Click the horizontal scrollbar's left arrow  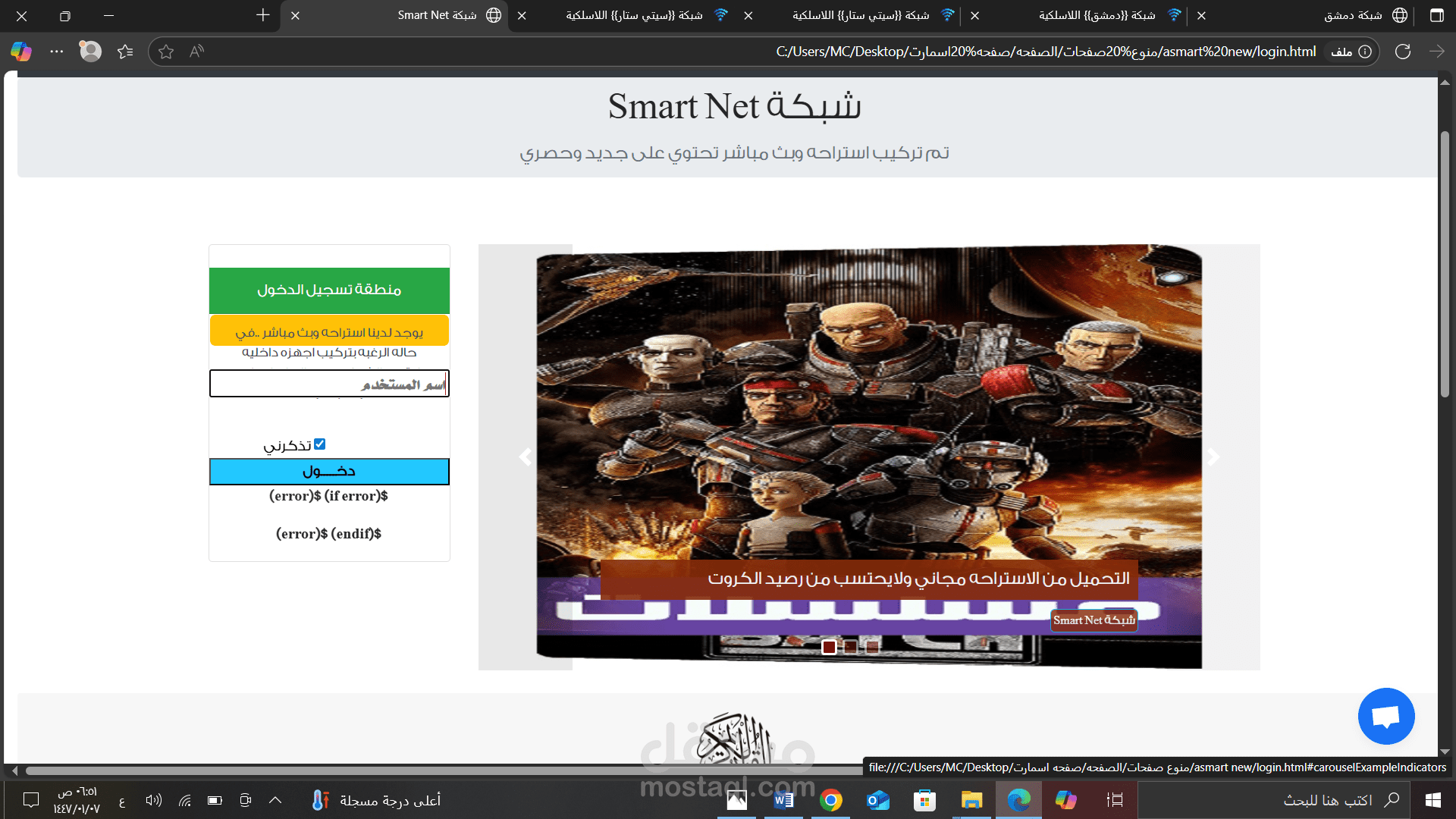click(x=14, y=770)
